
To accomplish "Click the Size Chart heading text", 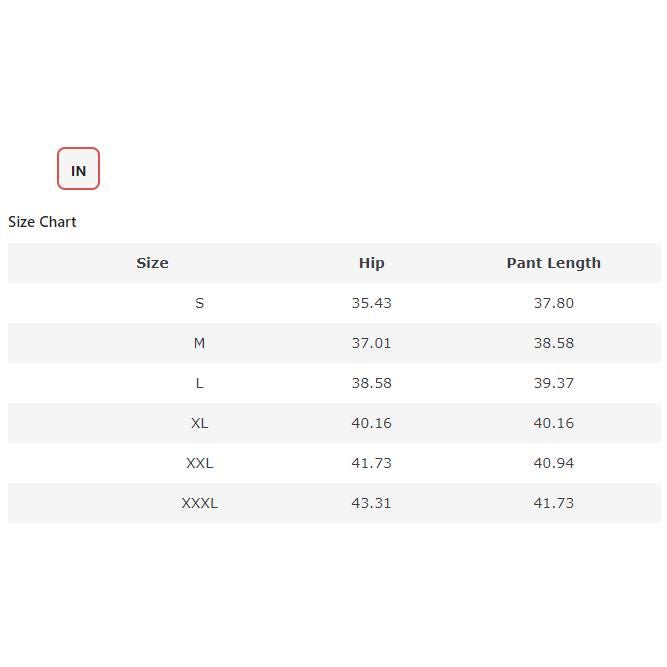I will click(42, 222).
